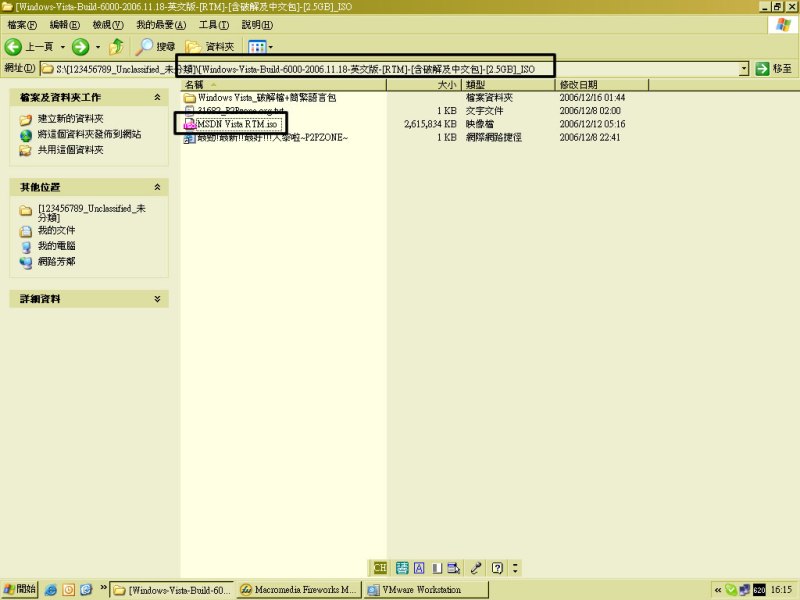Click the language bar tools wrench icon
This screenshot has width=800, height=600.
476,568
